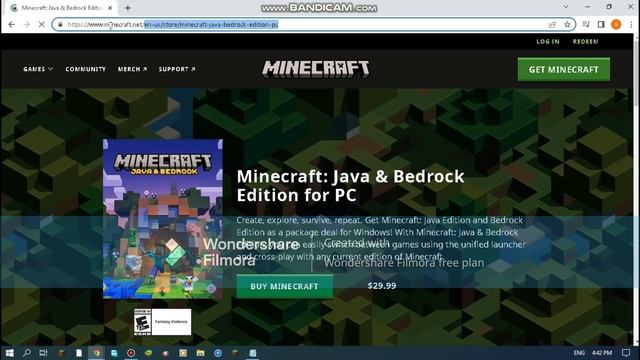Open Windows taskbar search
Viewport: 640px width, 360px height.
[27, 353]
